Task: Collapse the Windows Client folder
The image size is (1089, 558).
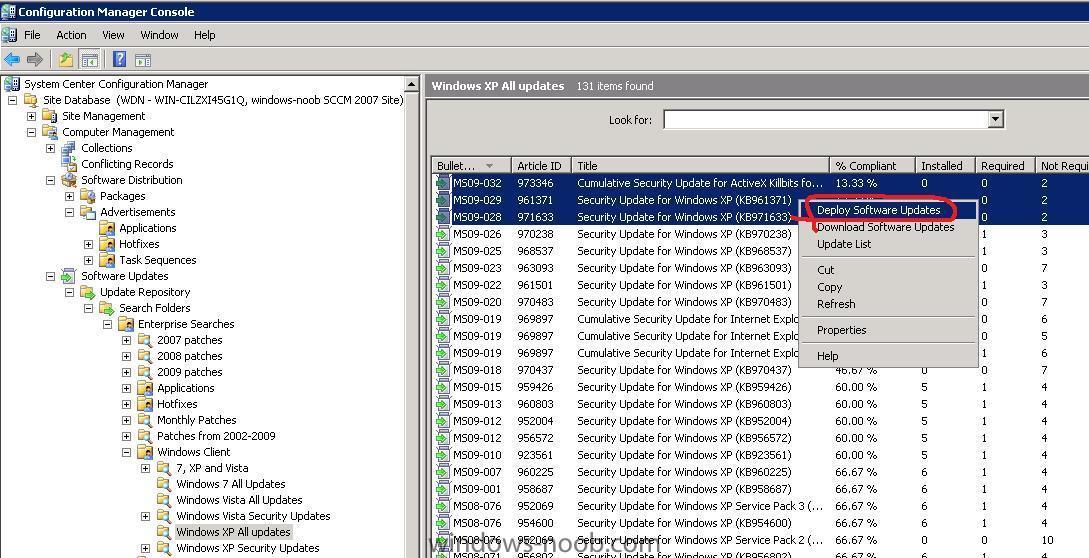Action: 126,452
